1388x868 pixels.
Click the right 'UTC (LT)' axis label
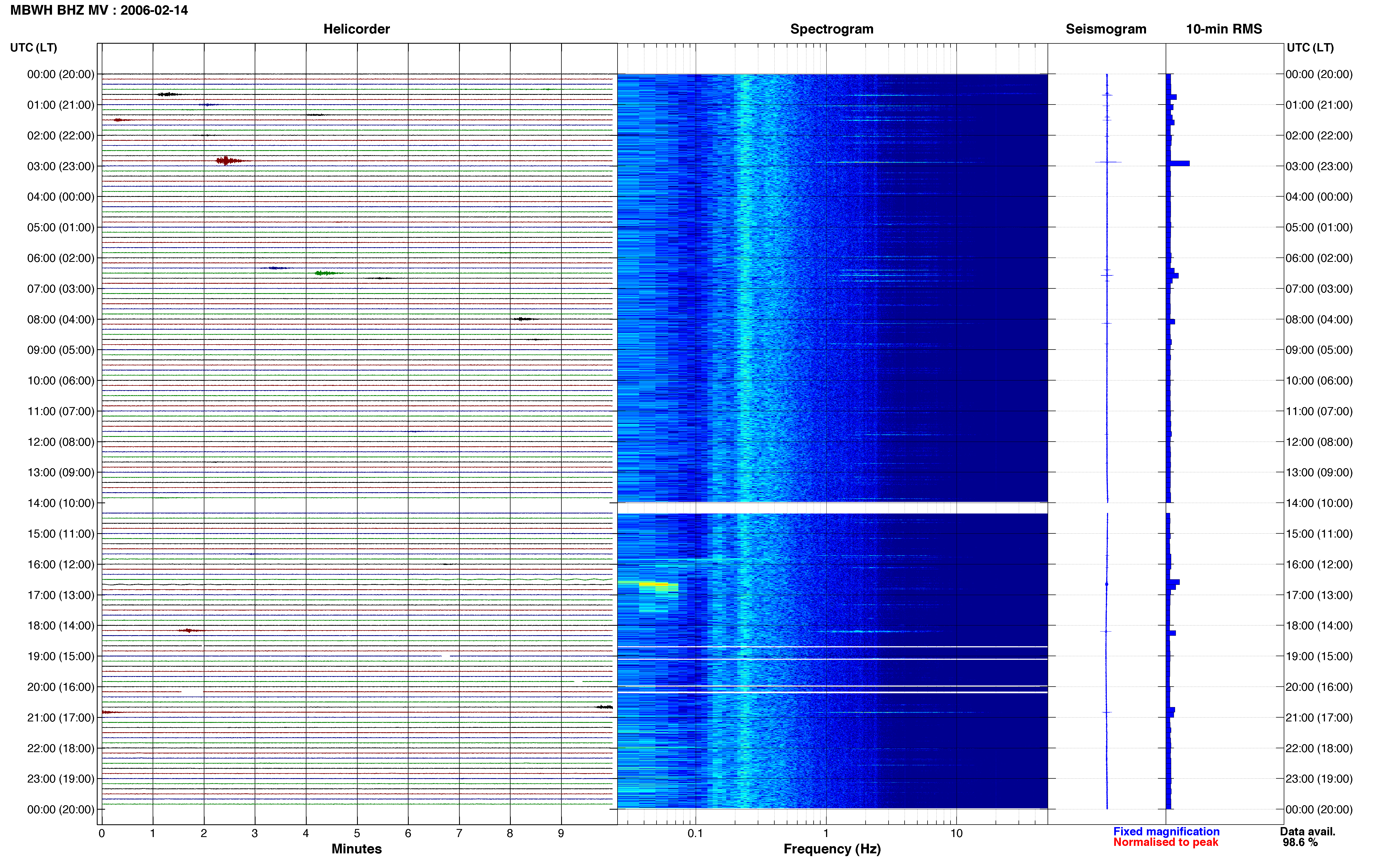tap(1310, 48)
